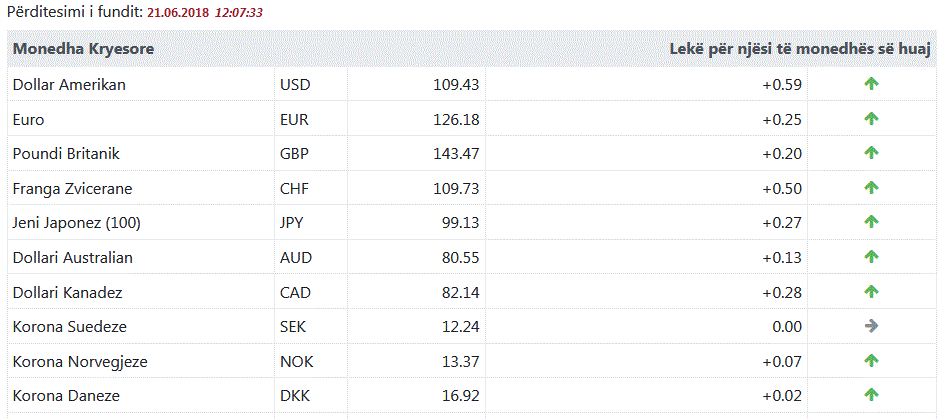
Task: Click the up arrow in AUD row
Action: pos(871,257)
